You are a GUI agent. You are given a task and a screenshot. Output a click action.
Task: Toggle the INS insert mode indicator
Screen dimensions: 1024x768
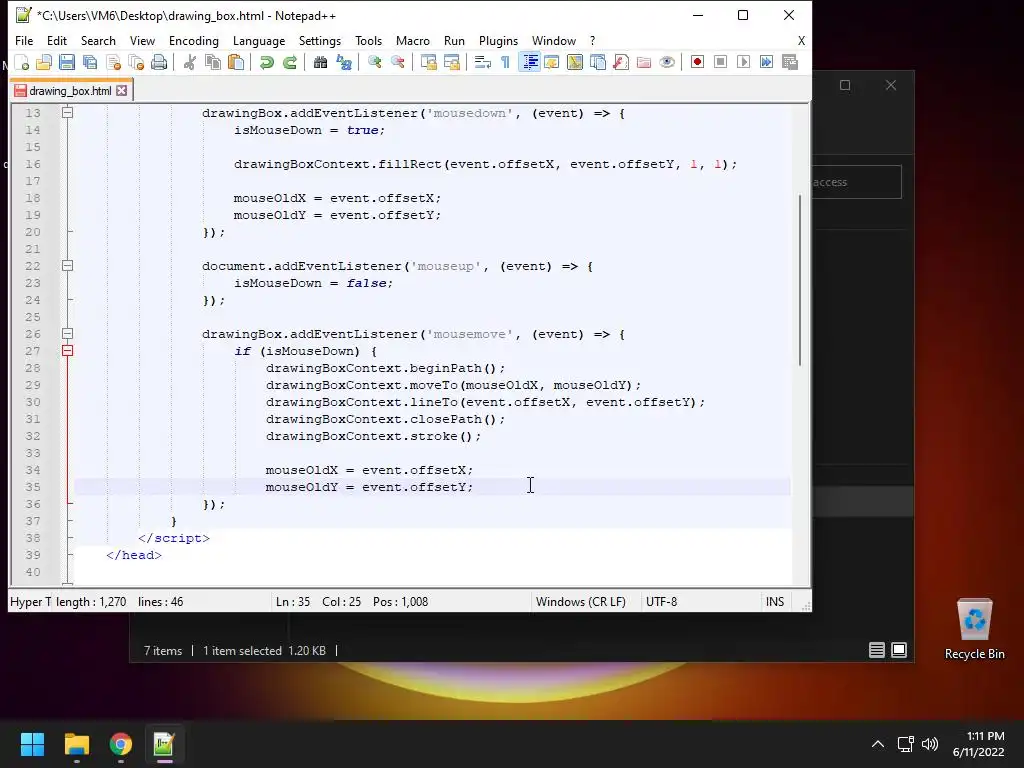coord(775,601)
